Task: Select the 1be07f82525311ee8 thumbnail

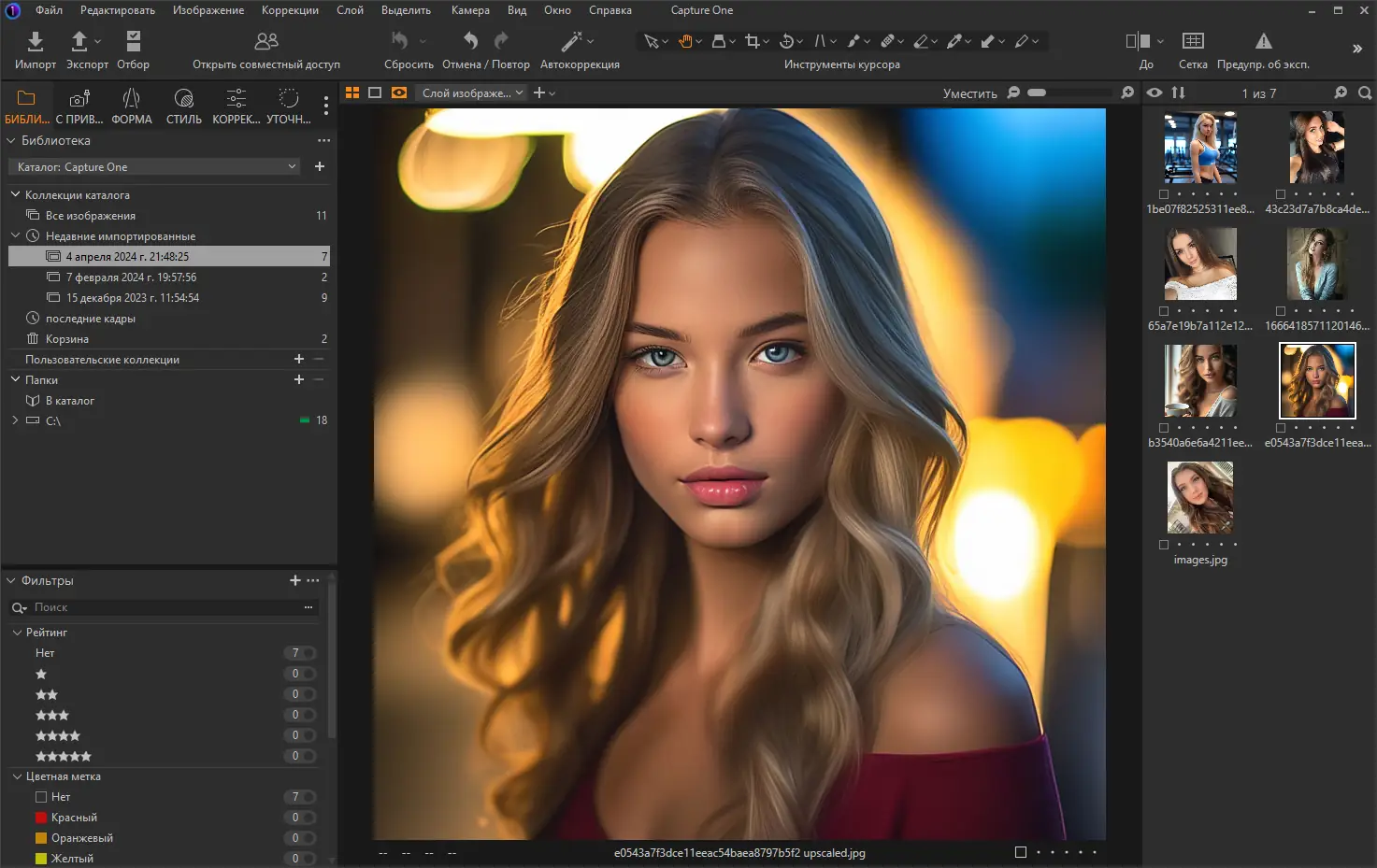Action: pyautogui.click(x=1200, y=148)
